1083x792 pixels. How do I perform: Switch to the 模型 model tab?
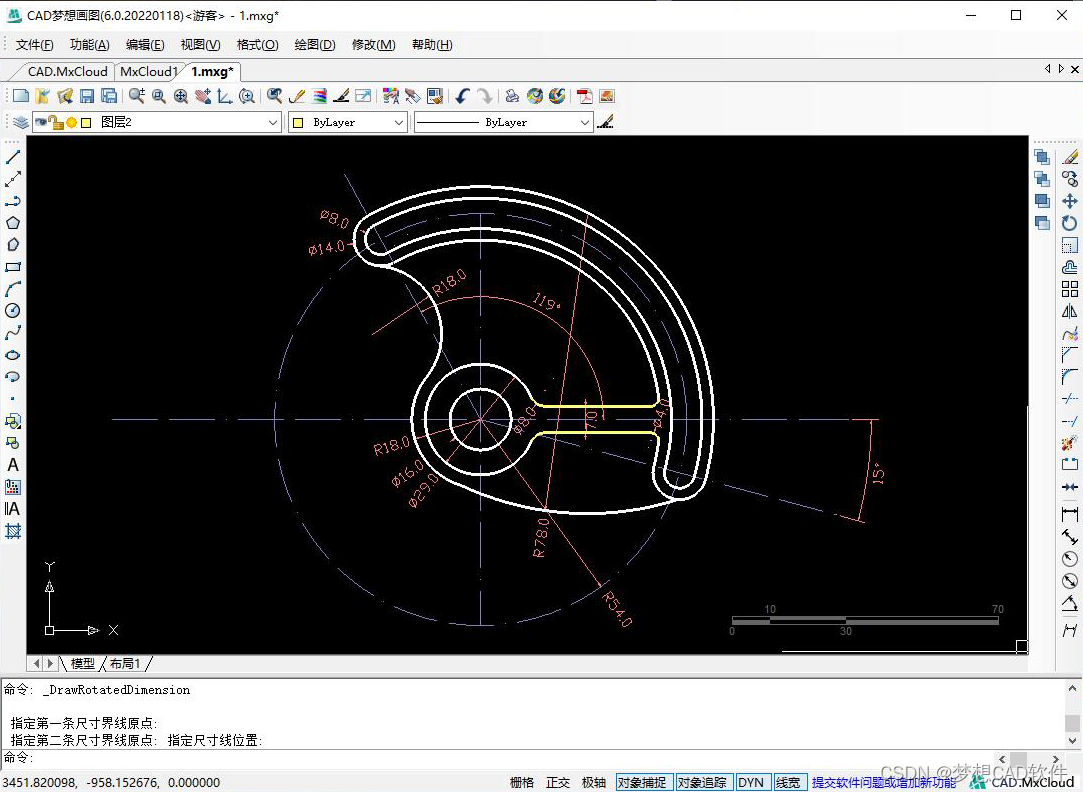click(83, 664)
